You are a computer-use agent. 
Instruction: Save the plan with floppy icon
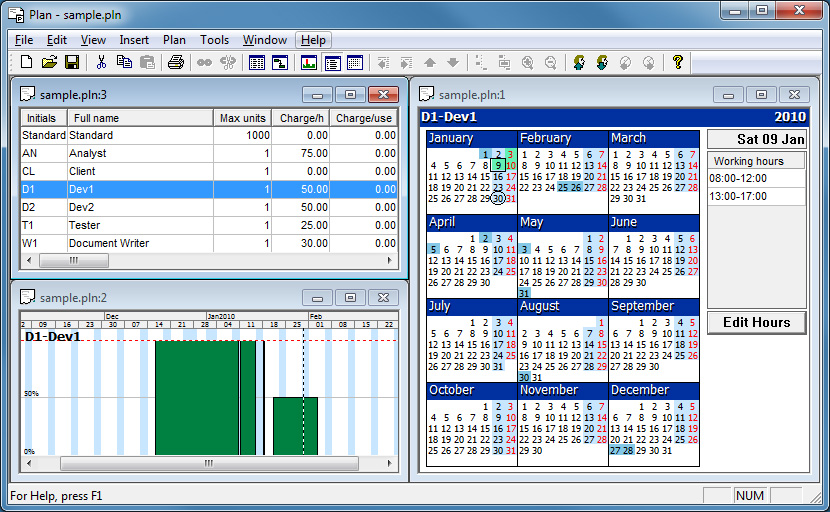(72, 62)
